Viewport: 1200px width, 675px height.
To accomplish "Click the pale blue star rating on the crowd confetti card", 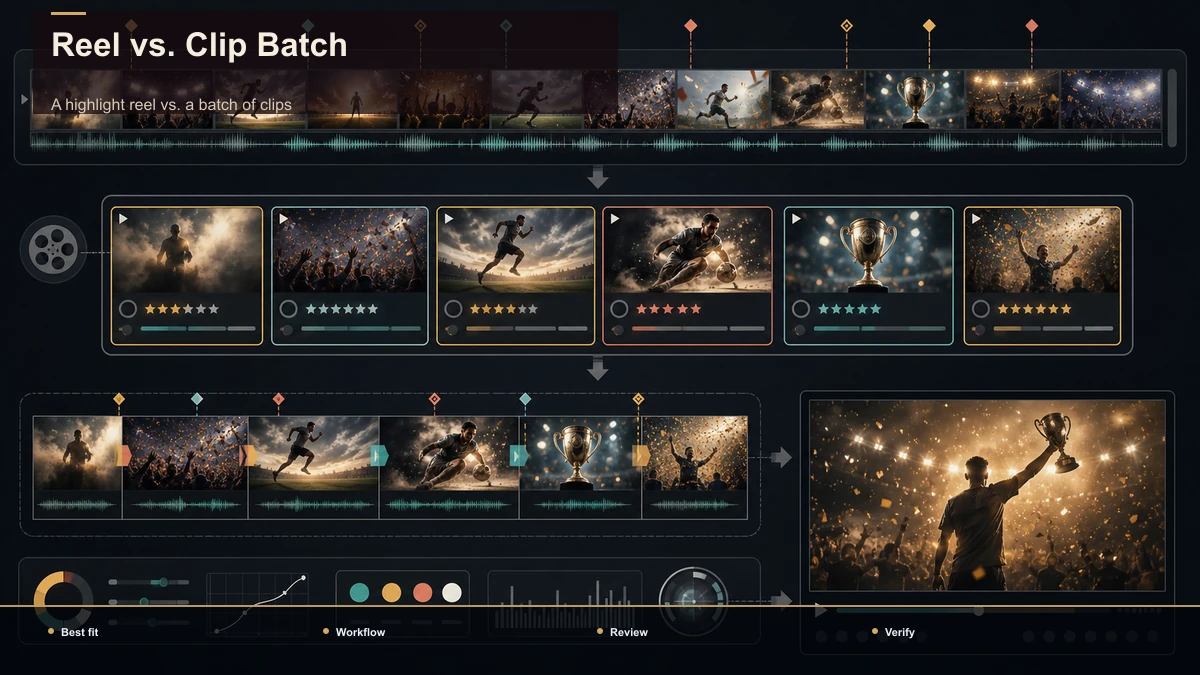I will [342, 309].
